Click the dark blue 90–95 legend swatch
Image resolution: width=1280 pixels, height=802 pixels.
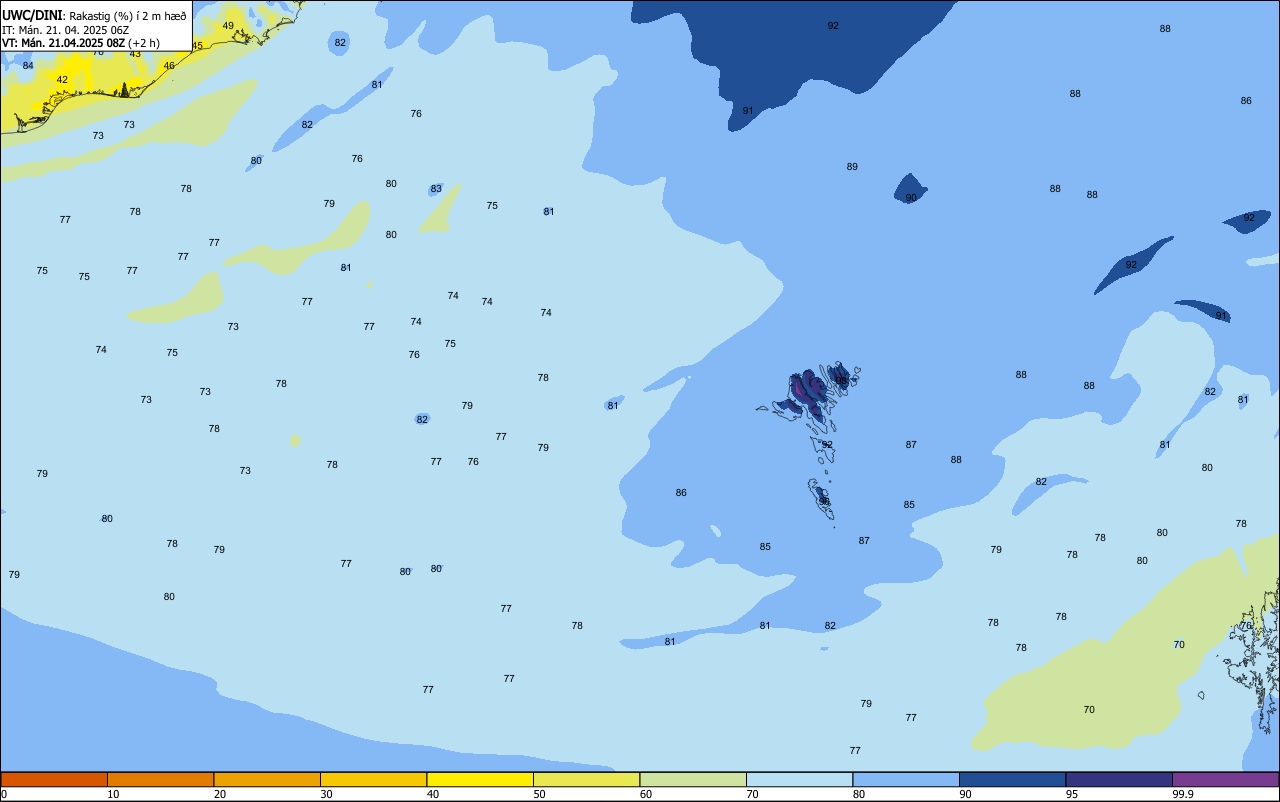[x=1012, y=779]
